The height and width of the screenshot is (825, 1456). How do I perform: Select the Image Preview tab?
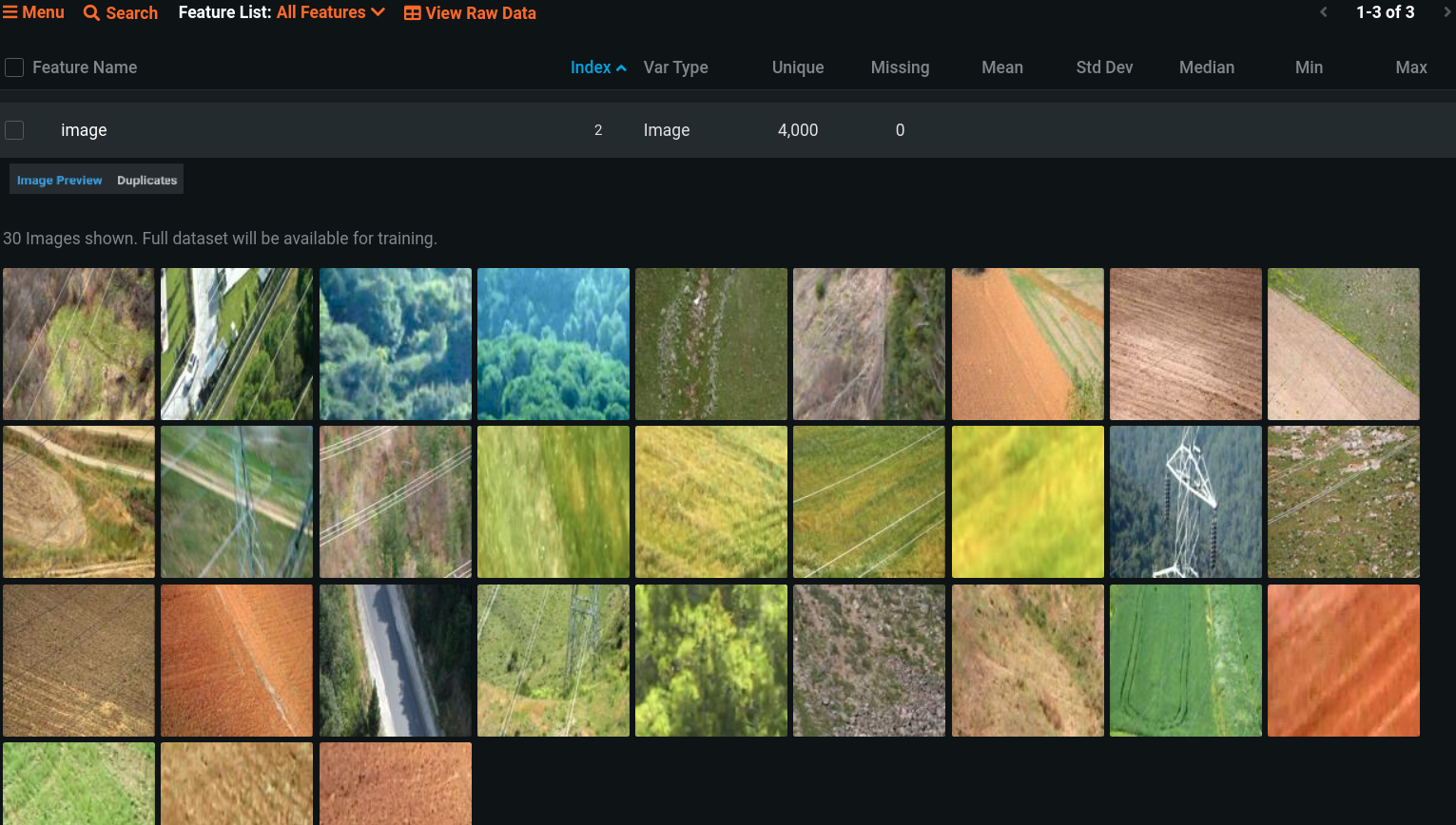pos(59,180)
